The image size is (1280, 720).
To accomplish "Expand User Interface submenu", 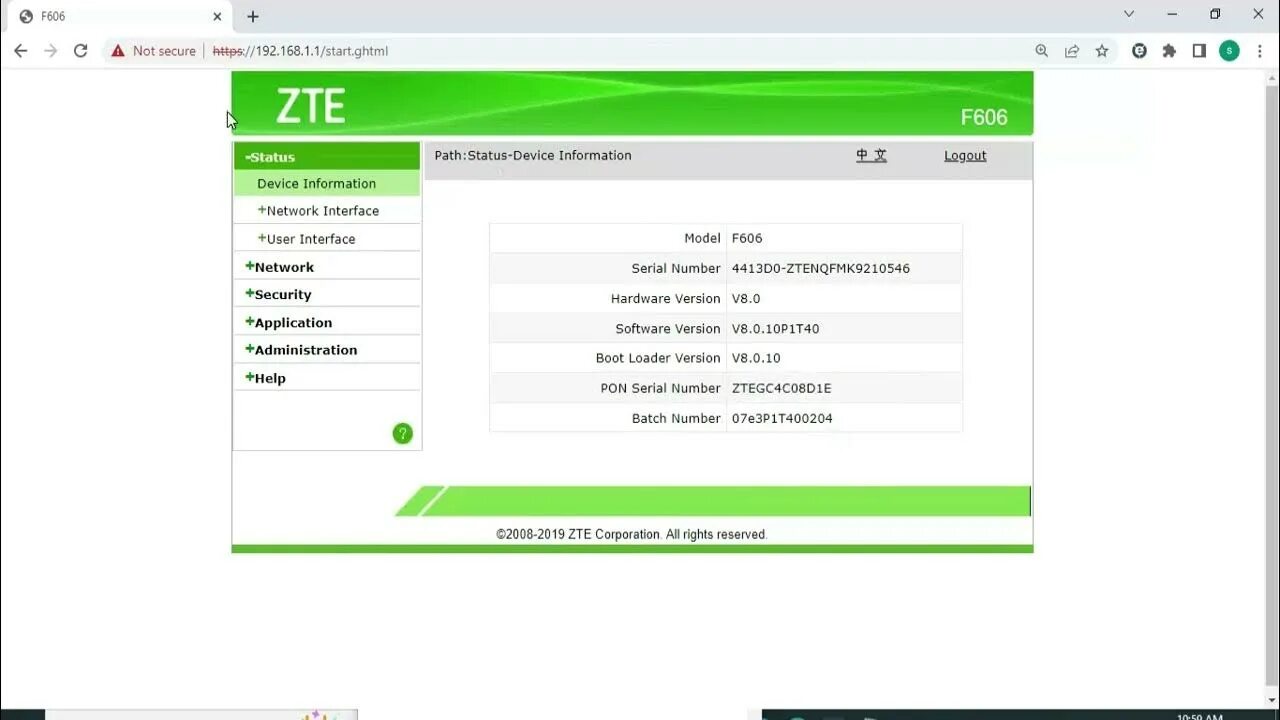I will click(306, 239).
